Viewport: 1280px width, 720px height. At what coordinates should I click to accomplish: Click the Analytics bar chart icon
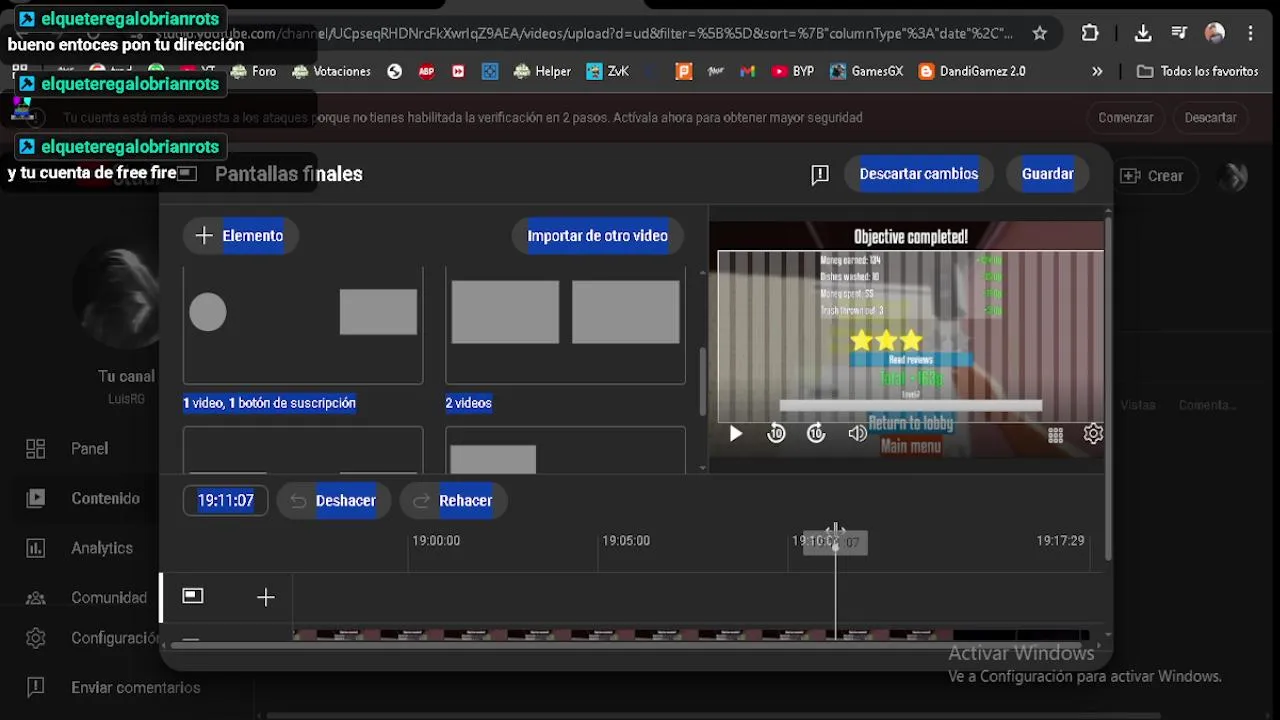[35, 548]
